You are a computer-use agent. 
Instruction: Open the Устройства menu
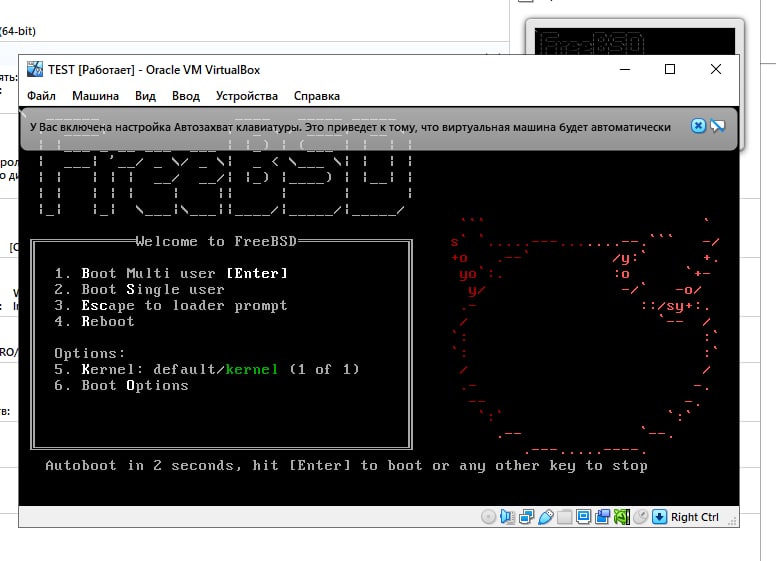point(246,96)
